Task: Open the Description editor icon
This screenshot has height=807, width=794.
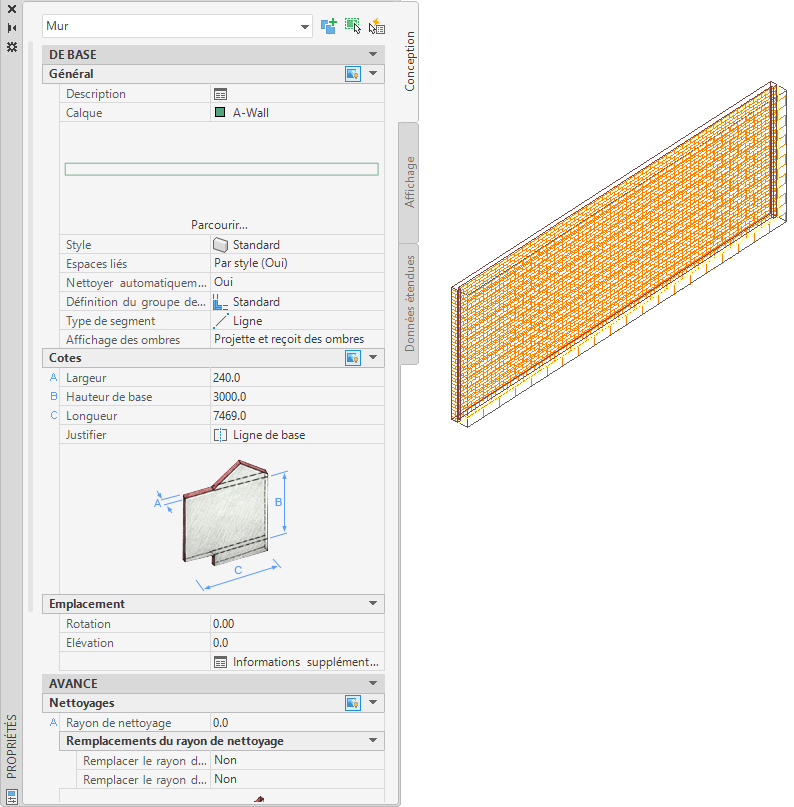Action: [220, 94]
